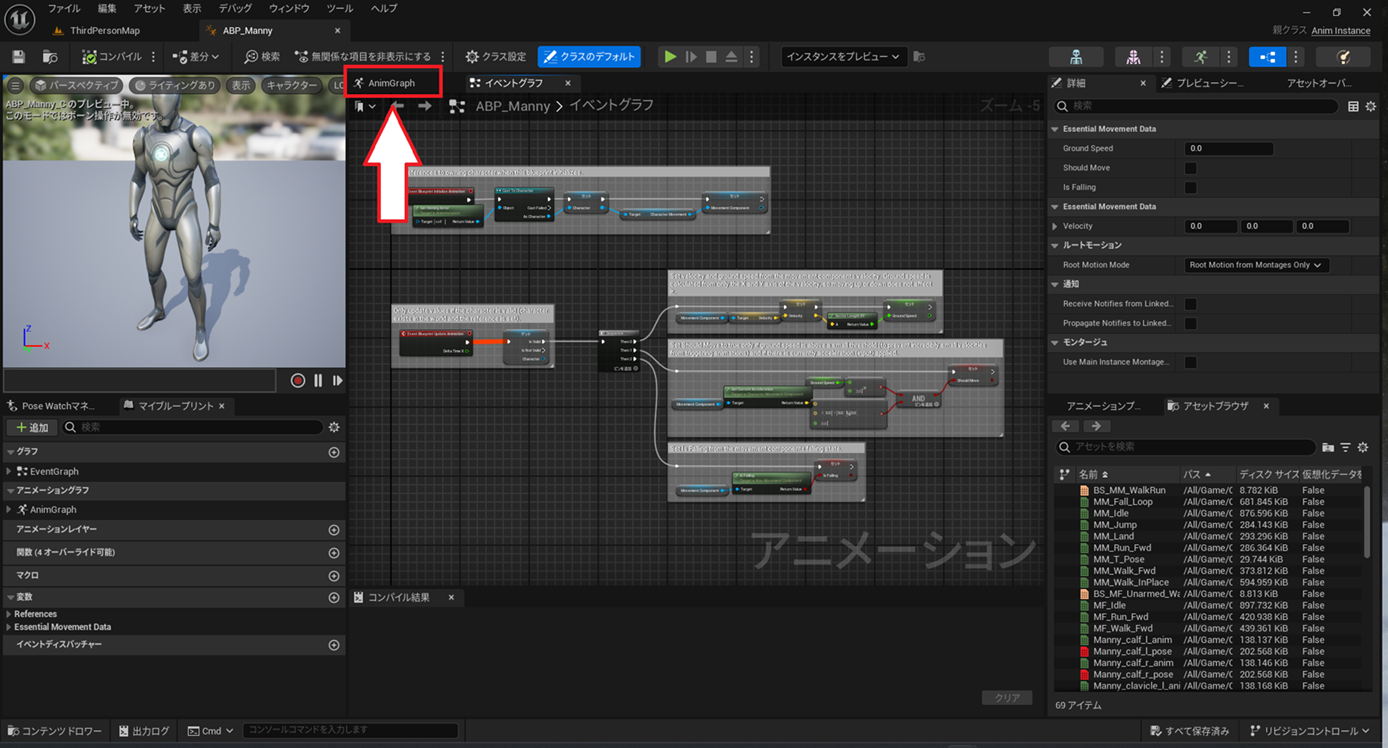1388x748 pixels.
Task: Click the Ground Speed value slider field
Action: click(1228, 148)
